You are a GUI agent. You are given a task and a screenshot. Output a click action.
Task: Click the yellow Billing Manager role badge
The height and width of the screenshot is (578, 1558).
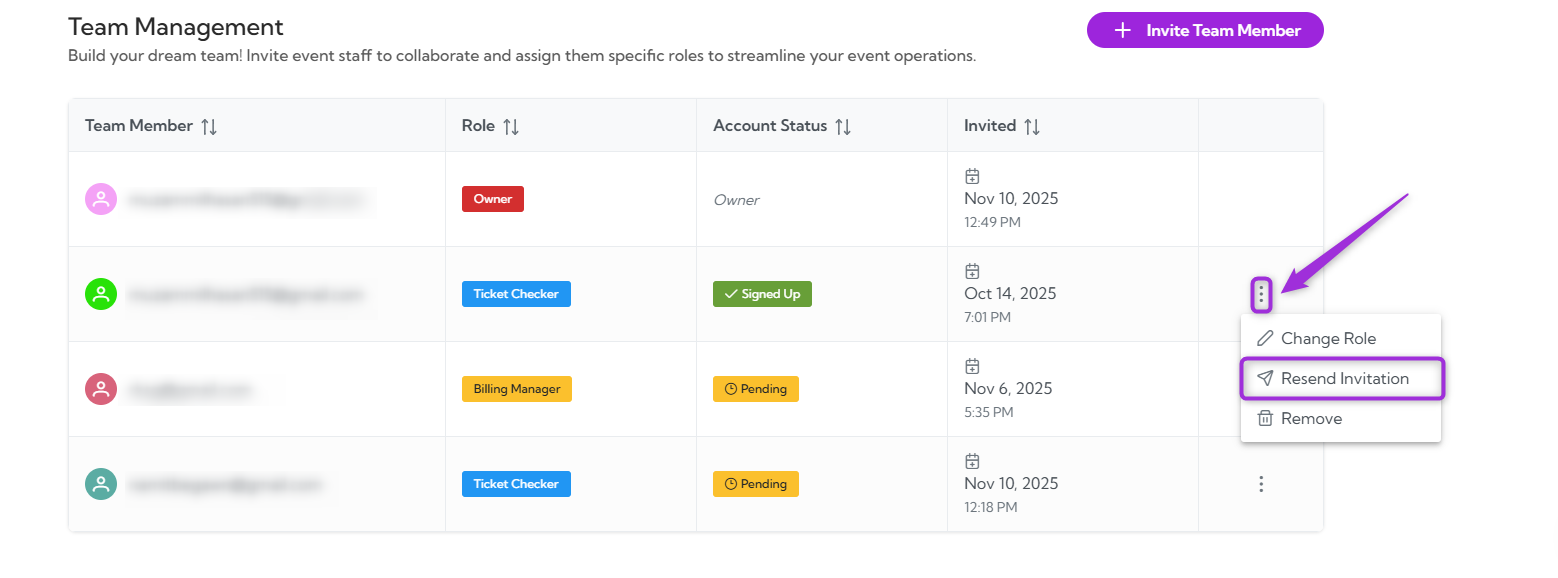[x=516, y=389]
